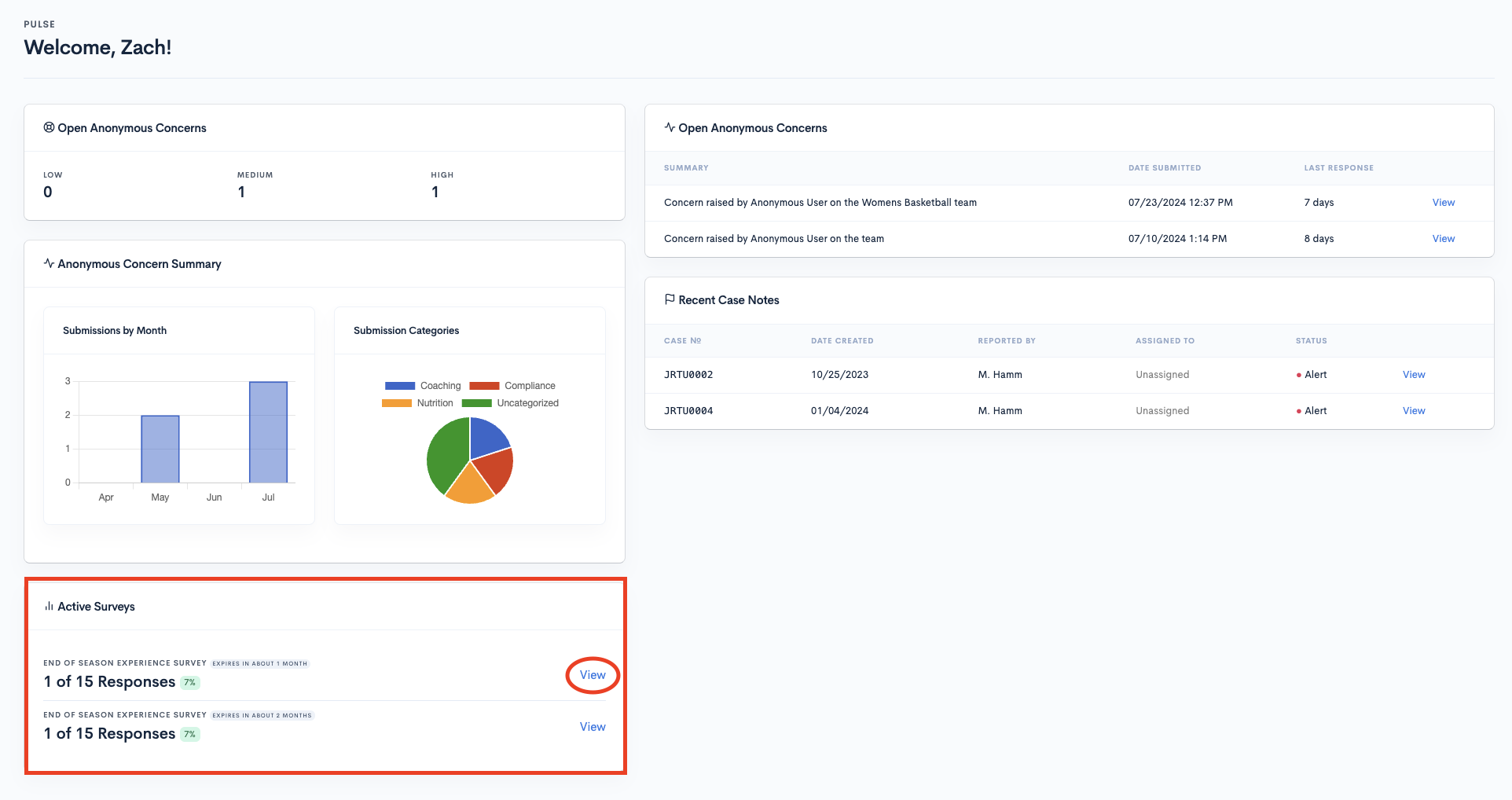Click the May bar in Submissions by Month
The width and height of the screenshot is (1512, 800).
pyautogui.click(x=160, y=449)
